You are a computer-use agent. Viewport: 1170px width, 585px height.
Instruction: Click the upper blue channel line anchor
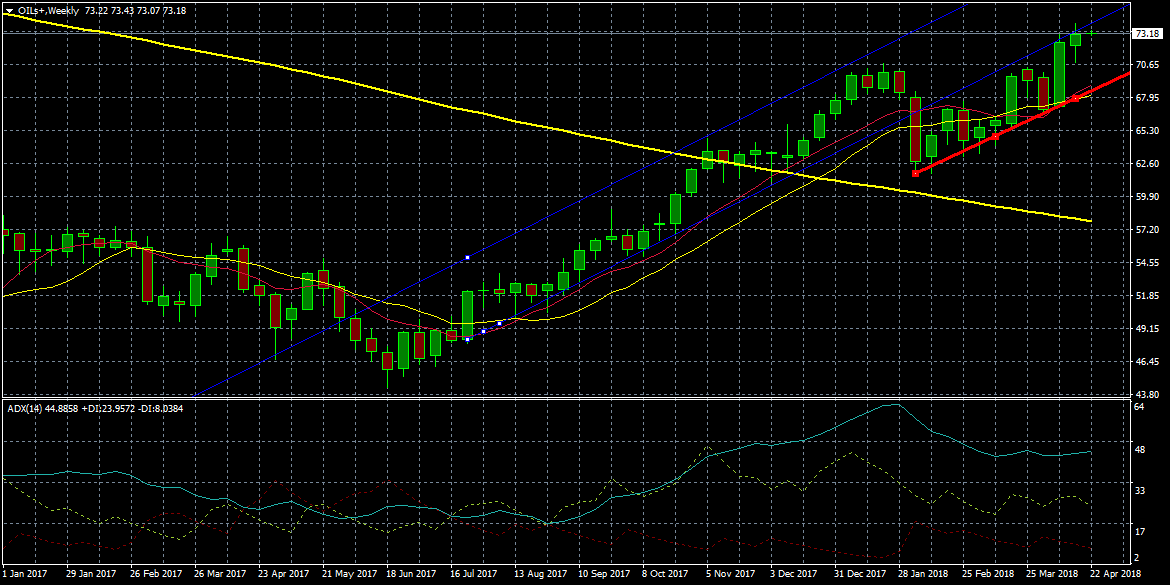(467, 258)
